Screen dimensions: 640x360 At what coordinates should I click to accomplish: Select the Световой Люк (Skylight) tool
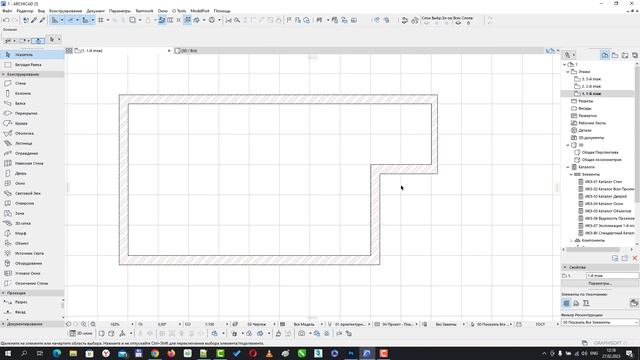click(32, 193)
